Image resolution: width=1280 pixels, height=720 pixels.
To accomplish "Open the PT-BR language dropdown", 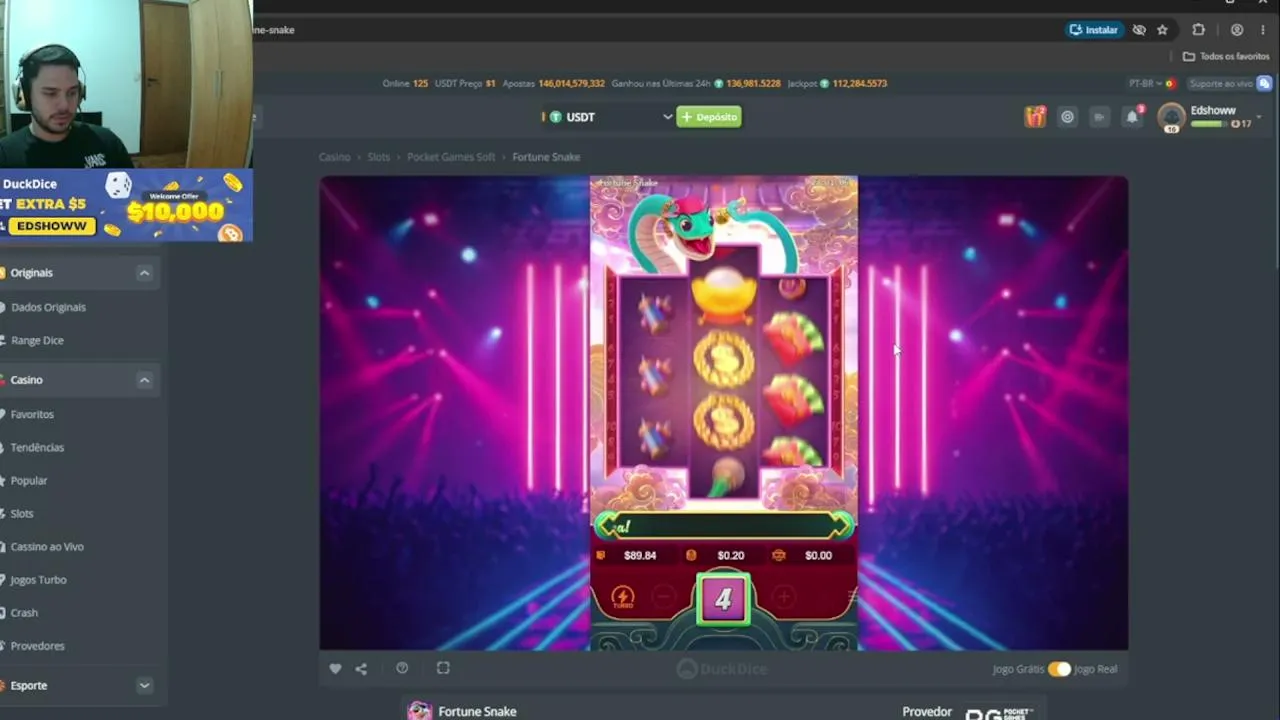I will [1151, 84].
